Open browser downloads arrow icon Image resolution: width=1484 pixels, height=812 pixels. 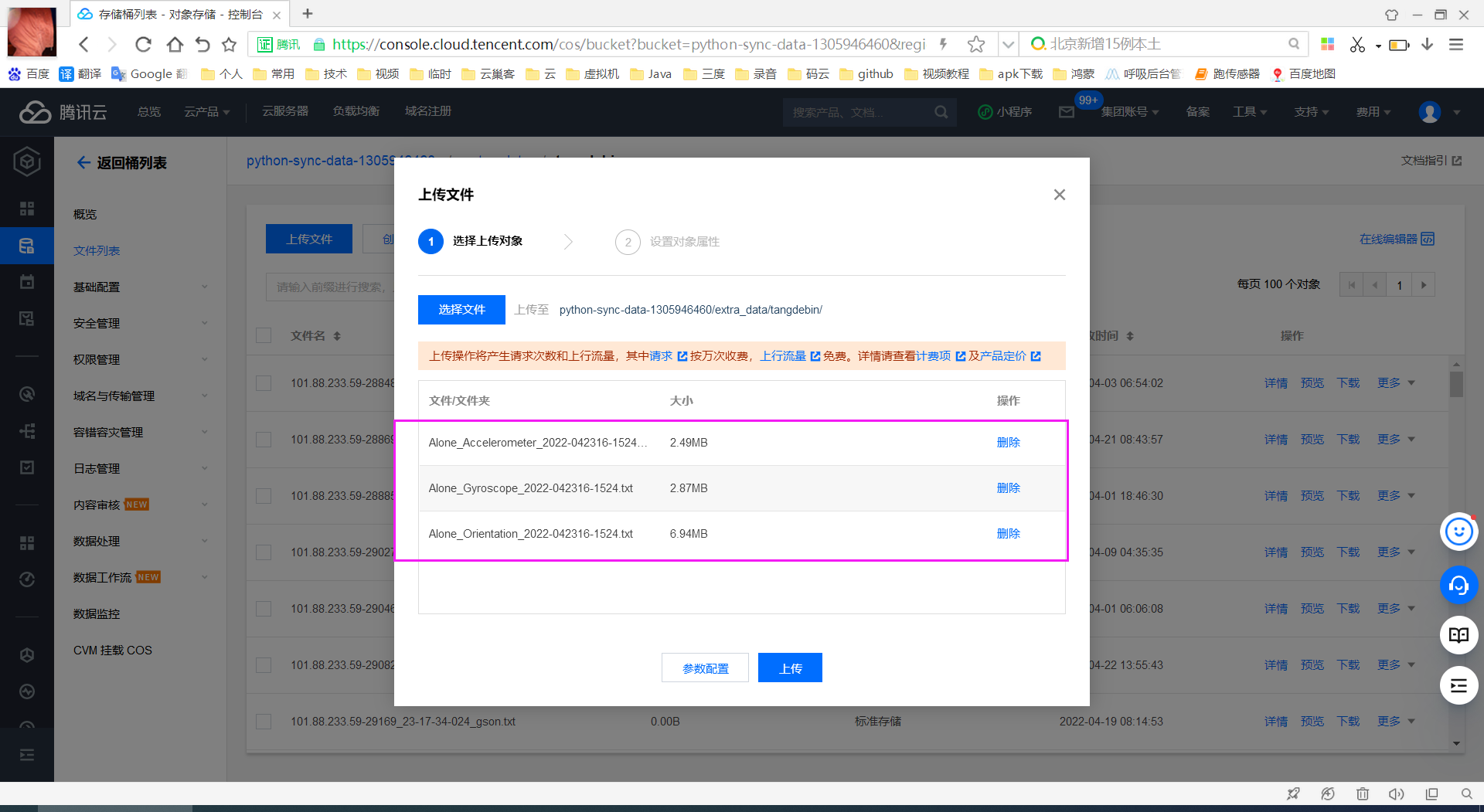pos(1428,44)
